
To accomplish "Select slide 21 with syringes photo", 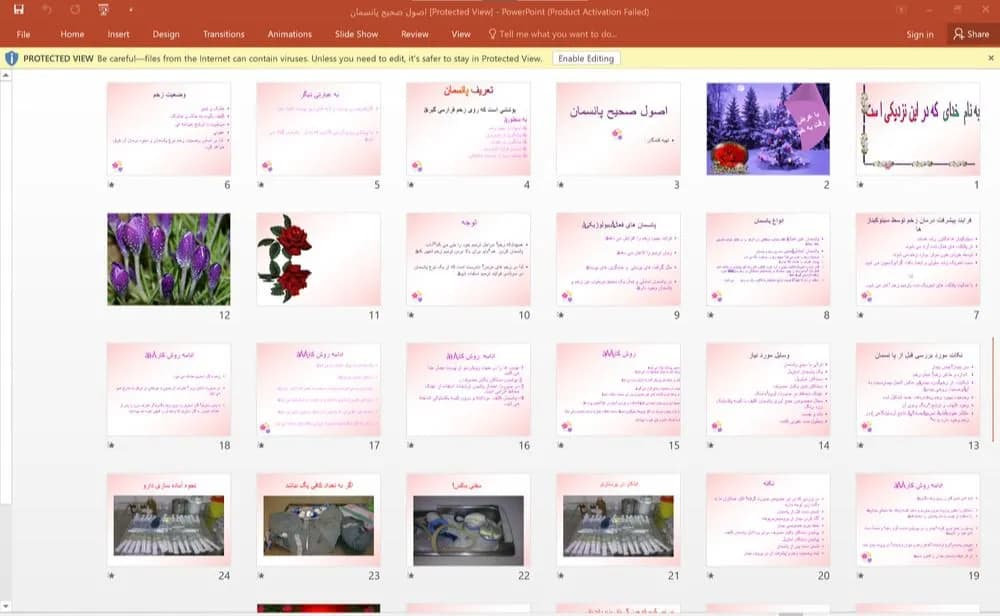I will point(618,520).
